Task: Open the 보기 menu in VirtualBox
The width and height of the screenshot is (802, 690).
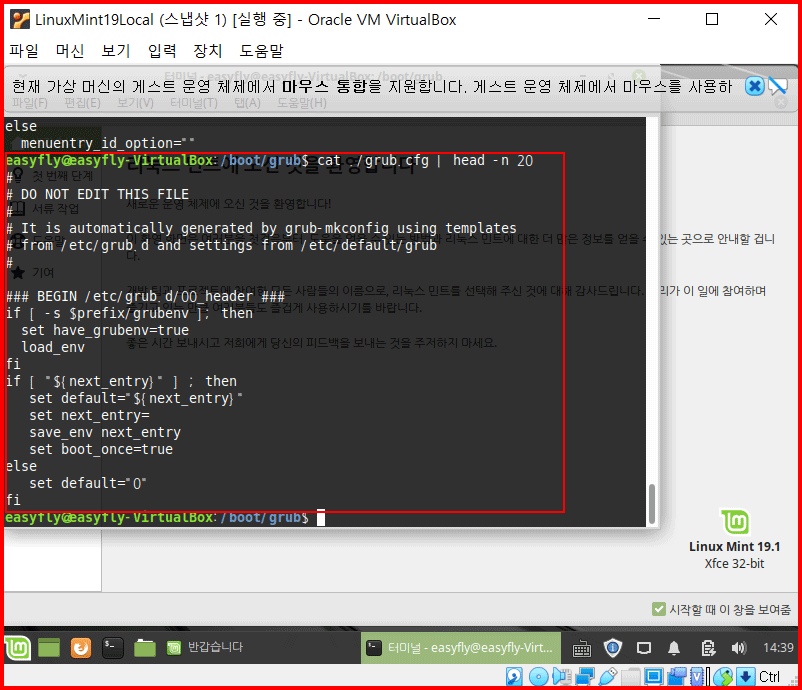Action: tap(116, 51)
